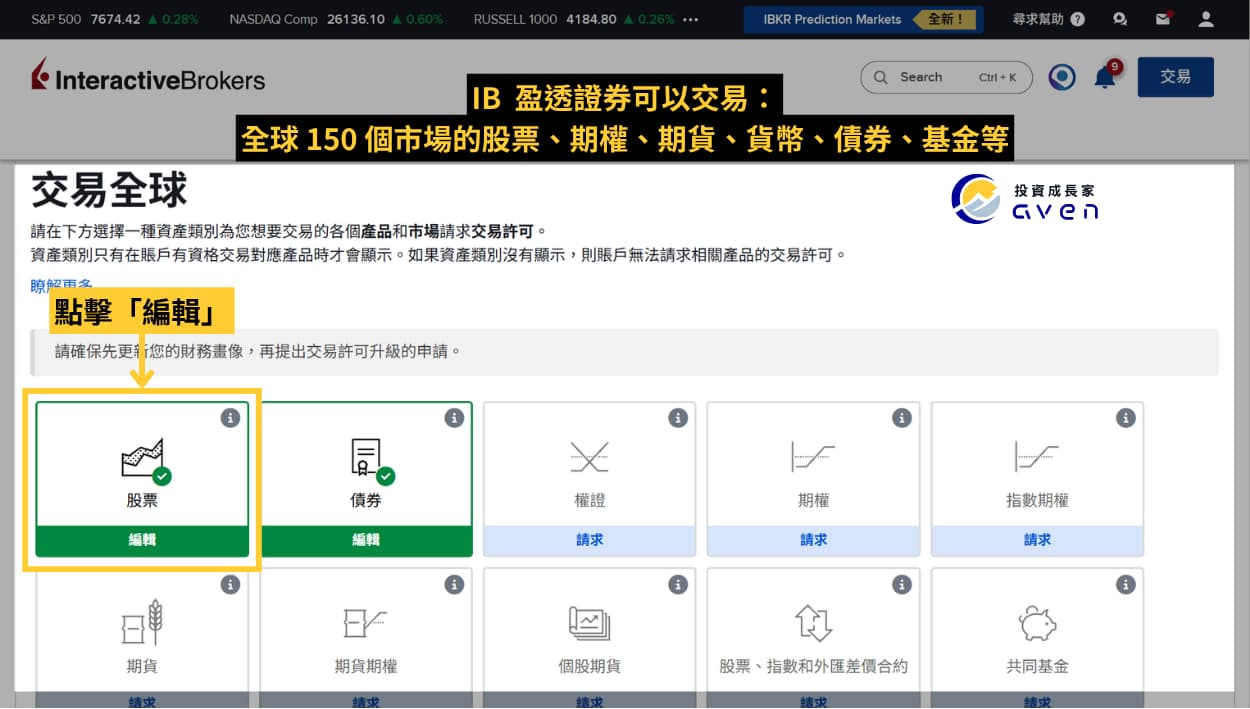Viewport: 1250px width, 709px height.
Task: Click the Interactive Brokers logo
Action: click(147, 77)
